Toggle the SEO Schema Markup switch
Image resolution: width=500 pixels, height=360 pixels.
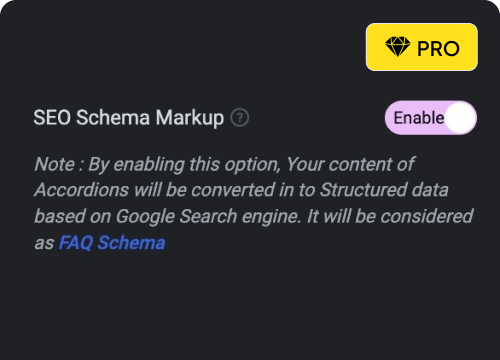(431, 118)
